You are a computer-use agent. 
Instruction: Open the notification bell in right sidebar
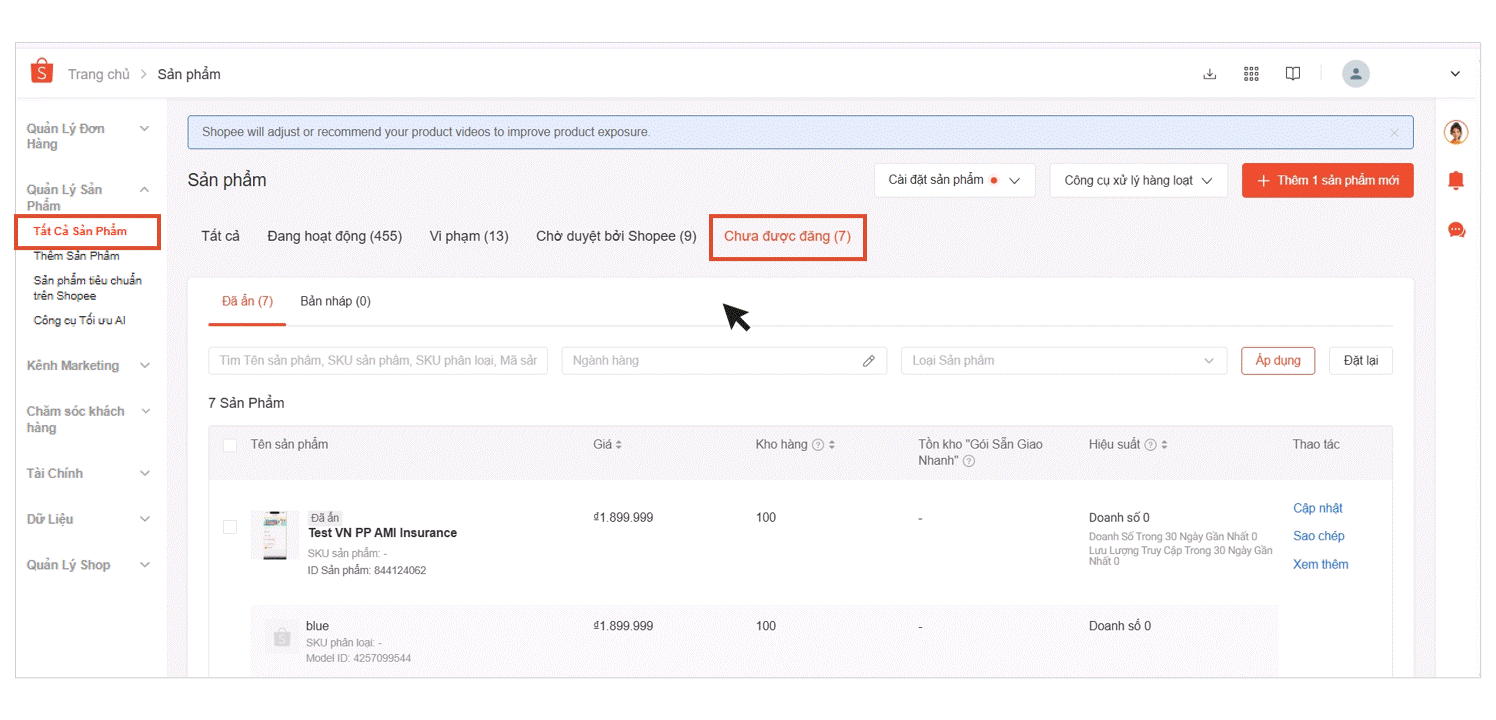point(1457,180)
